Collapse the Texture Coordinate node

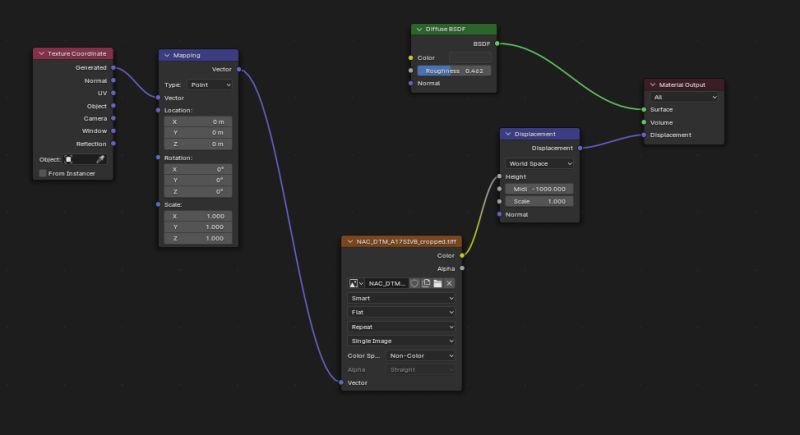41,54
